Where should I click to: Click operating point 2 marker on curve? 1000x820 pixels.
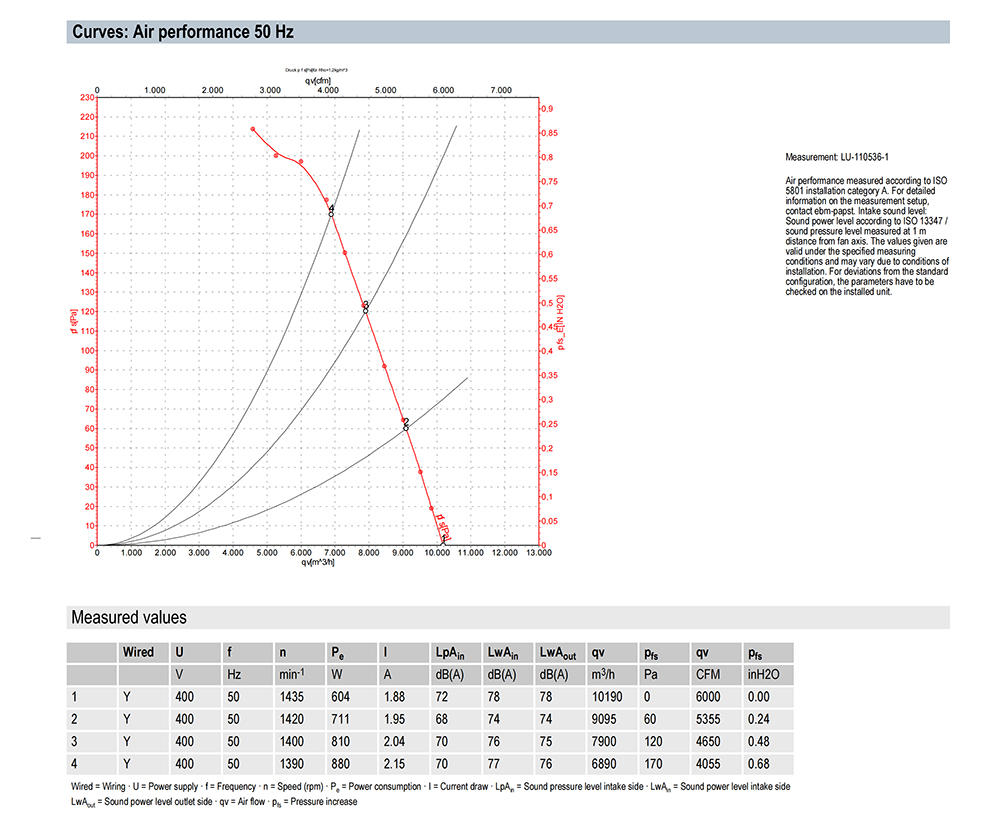click(406, 428)
